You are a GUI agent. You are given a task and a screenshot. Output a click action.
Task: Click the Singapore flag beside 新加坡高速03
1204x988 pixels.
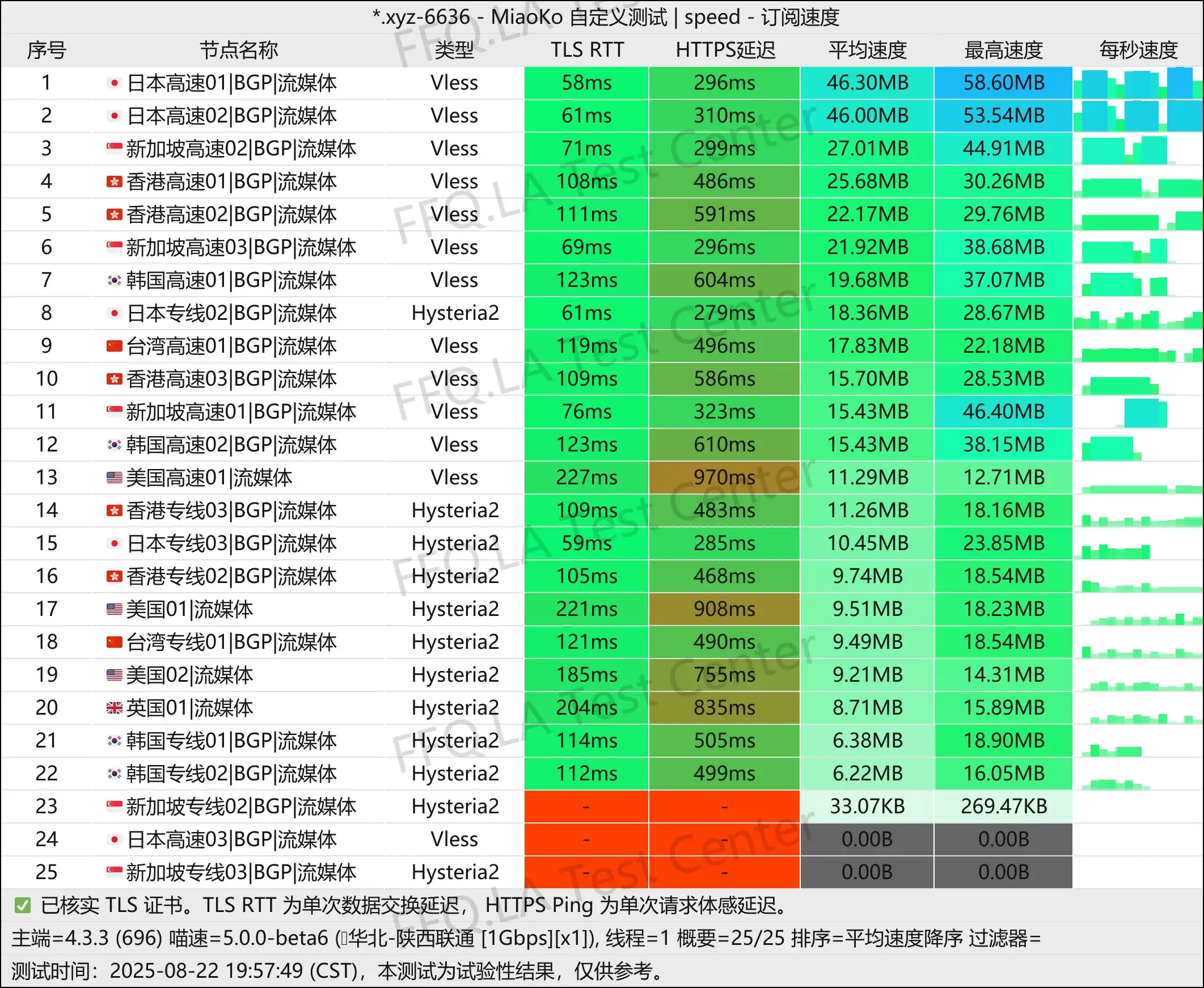pyautogui.click(x=115, y=248)
